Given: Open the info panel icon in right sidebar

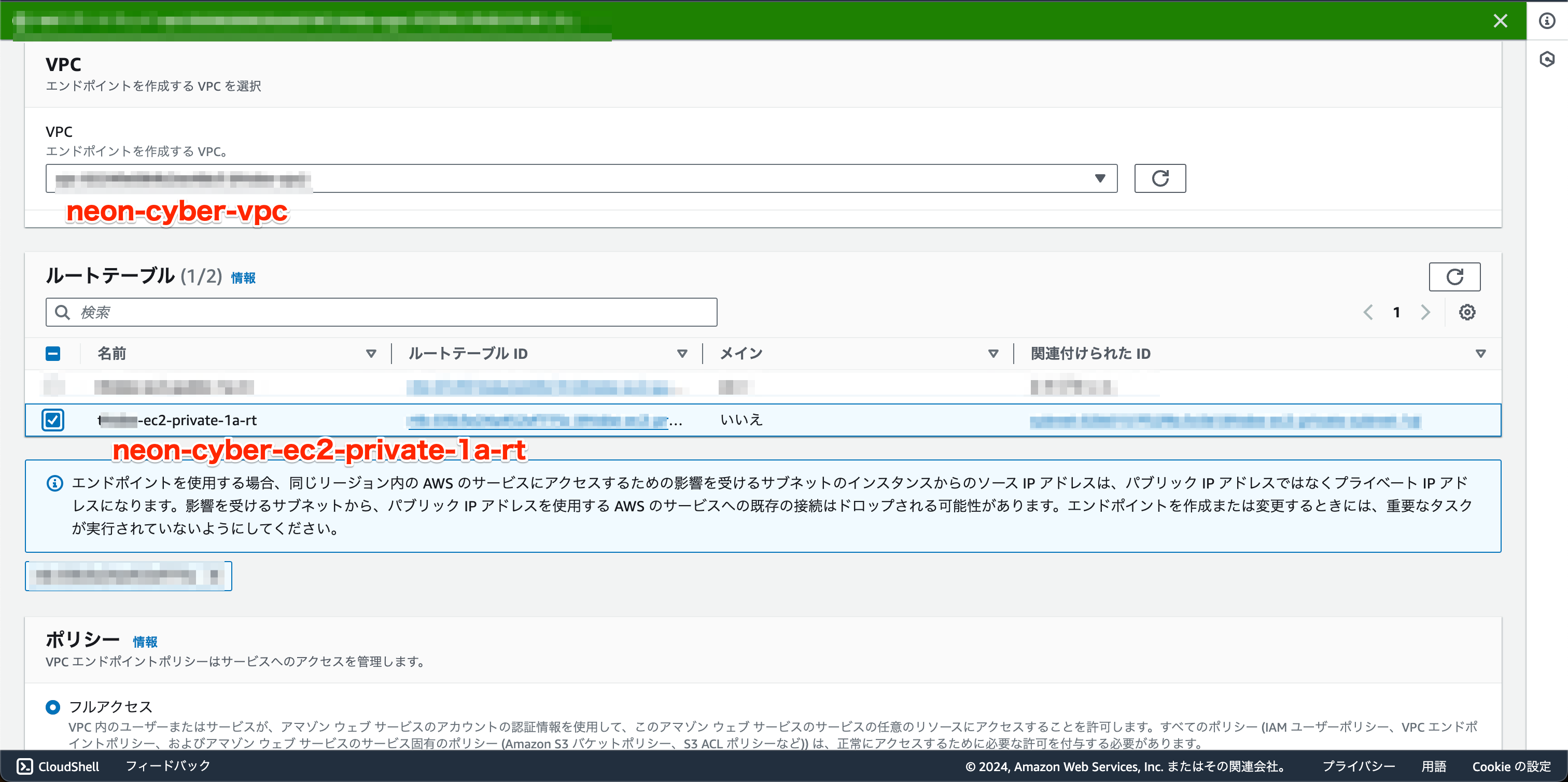Looking at the screenshot, I should [1547, 20].
